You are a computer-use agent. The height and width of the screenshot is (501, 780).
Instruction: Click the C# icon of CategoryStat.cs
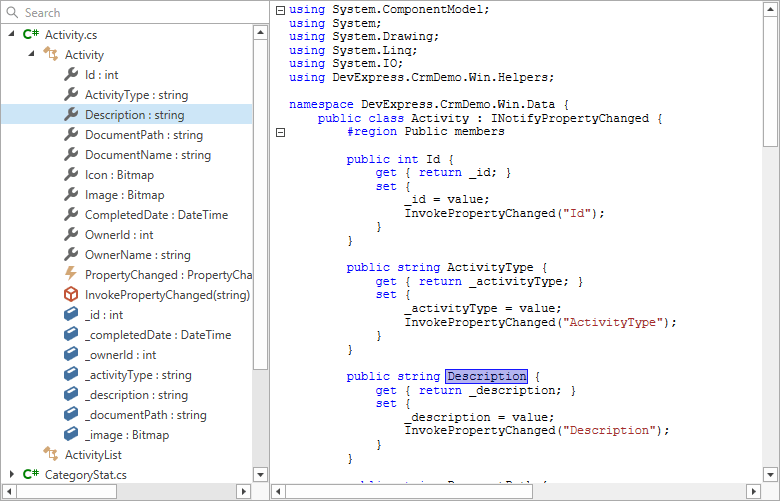pos(31,474)
